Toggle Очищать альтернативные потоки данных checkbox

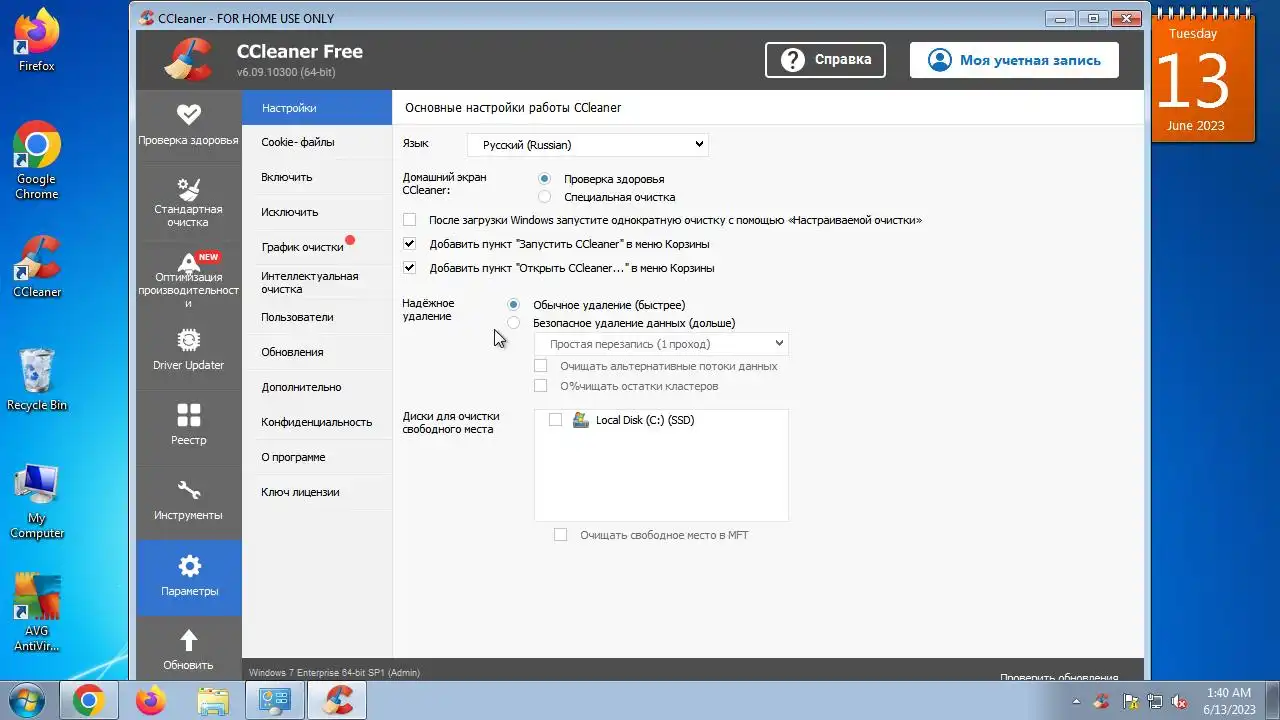[540, 366]
